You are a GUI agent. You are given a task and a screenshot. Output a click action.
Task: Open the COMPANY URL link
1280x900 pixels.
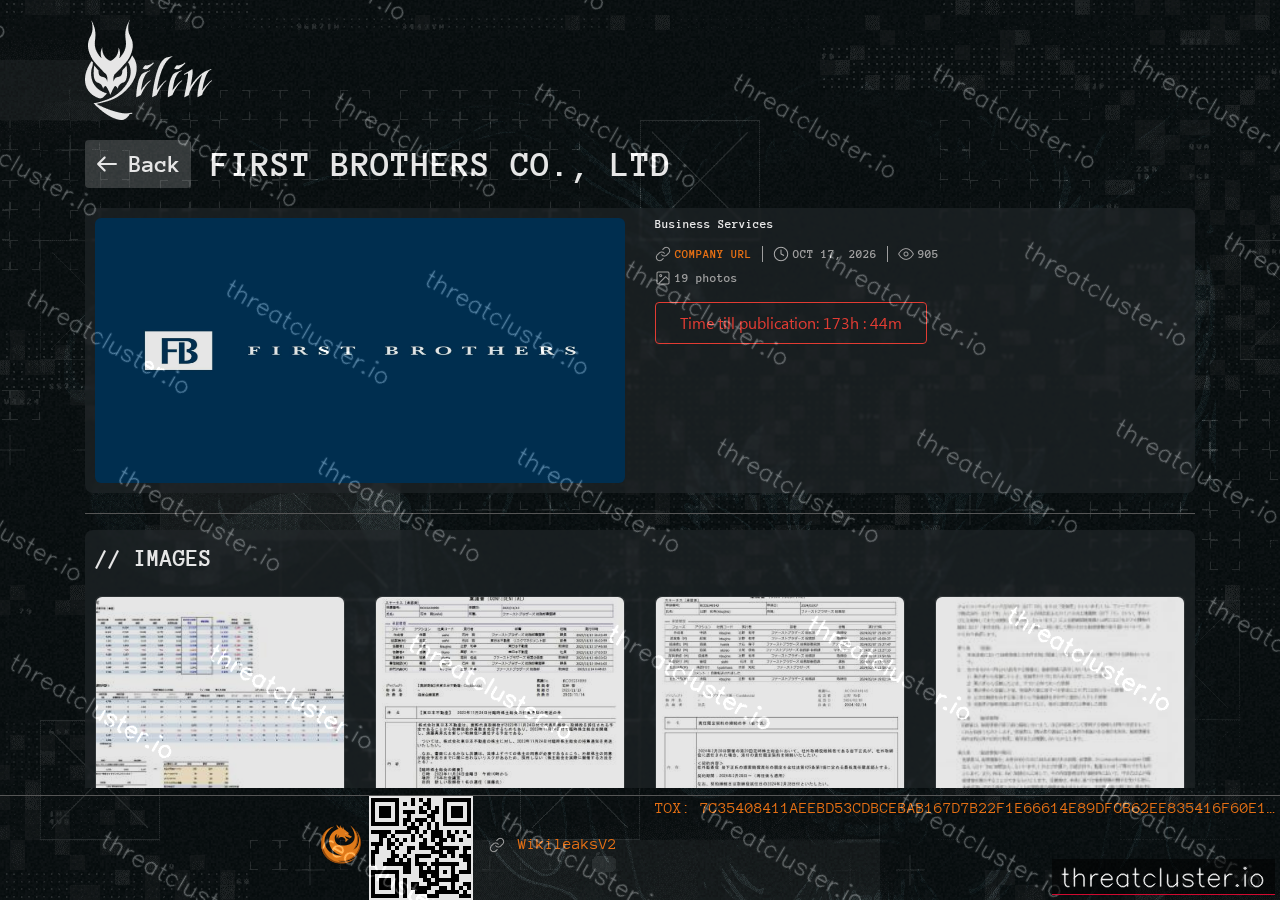pos(712,254)
